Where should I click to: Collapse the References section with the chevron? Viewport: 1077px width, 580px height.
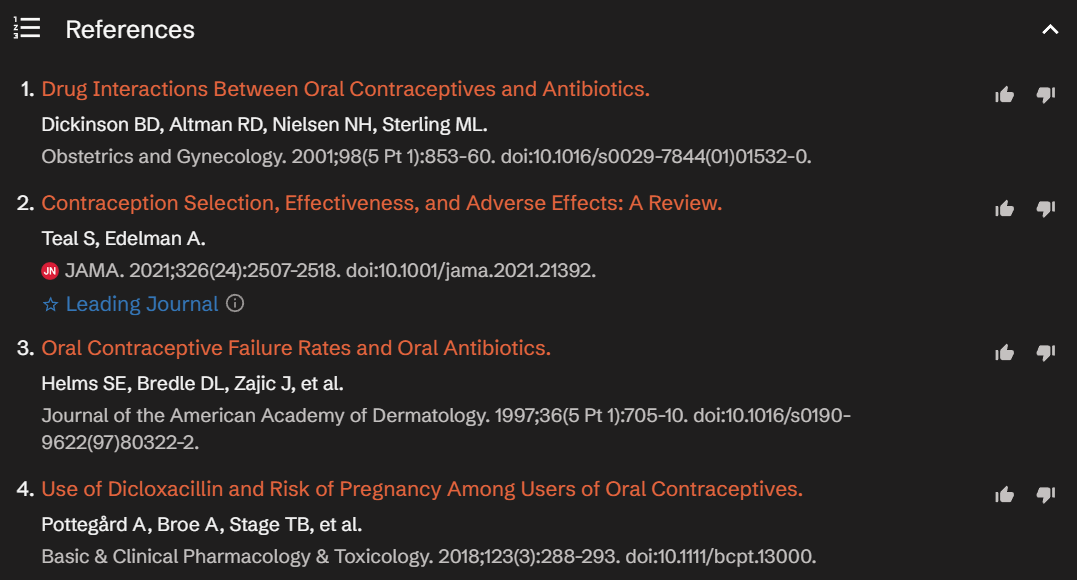pyautogui.click(x=1050, y=30)
